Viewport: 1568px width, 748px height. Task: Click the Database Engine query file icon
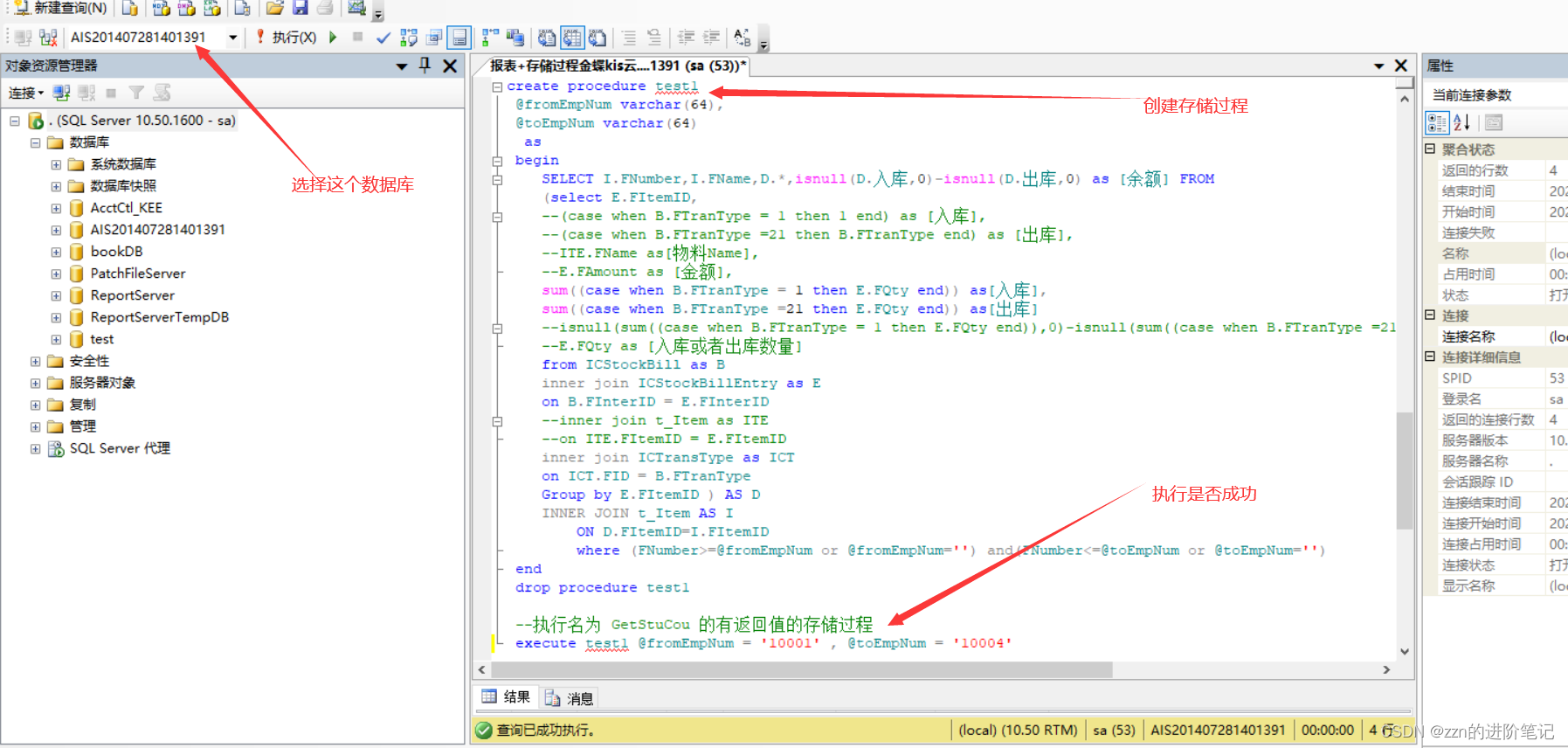tap(129, 8)
